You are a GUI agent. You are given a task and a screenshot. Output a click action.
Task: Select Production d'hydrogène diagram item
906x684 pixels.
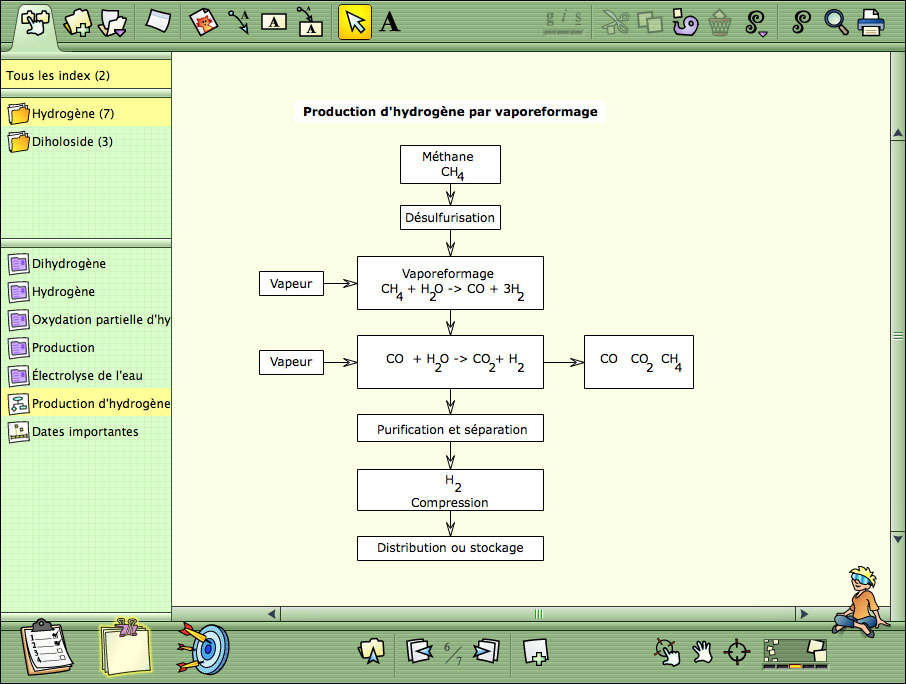[86, 403]
